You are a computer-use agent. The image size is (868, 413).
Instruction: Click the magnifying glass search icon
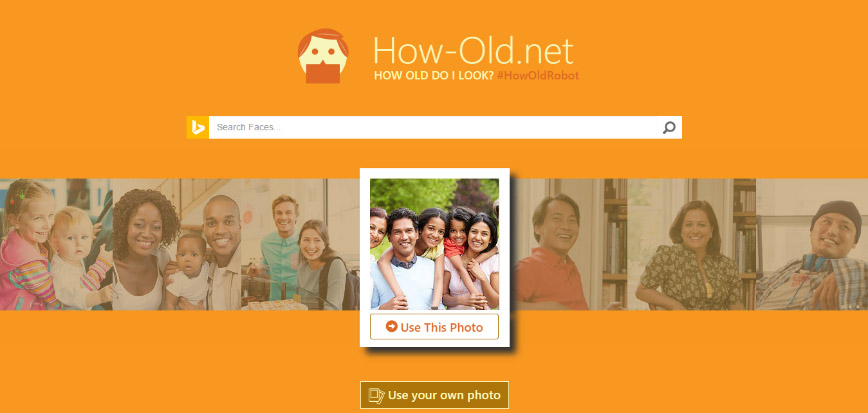[669, 127]
